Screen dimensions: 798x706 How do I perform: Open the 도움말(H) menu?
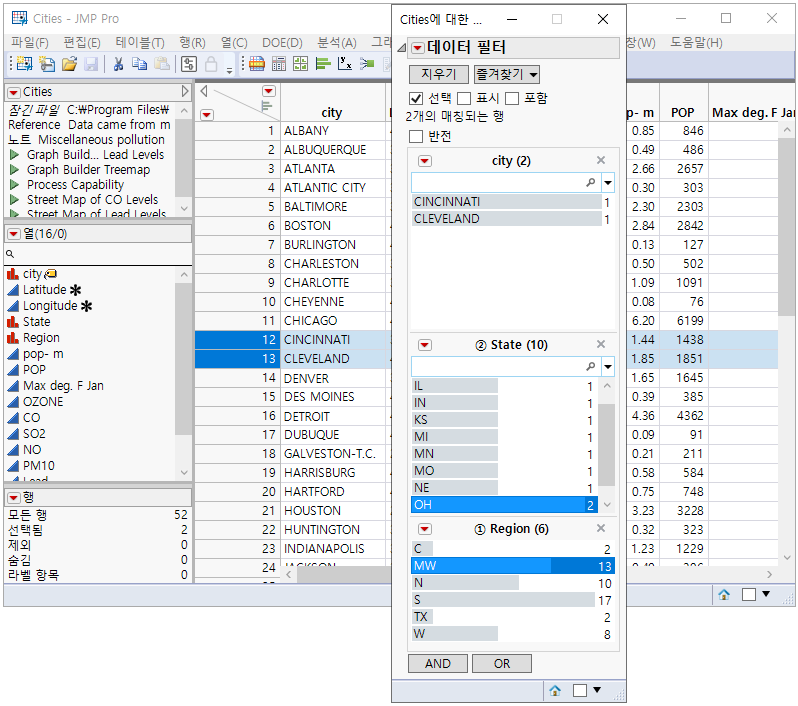pyautogui.click(x=696, y=43)
